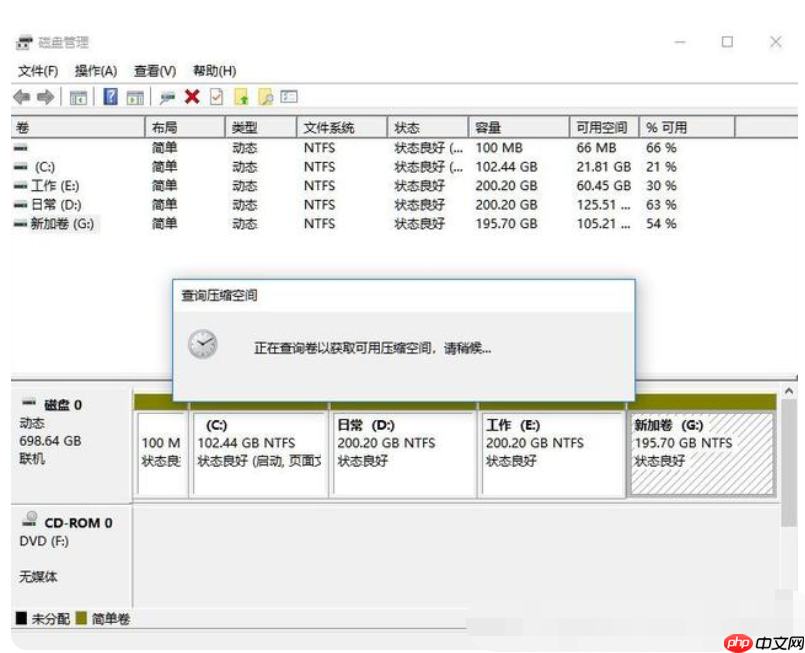Click the view settings list icon
This screenshot has width=805, height=653.
pos(289,97)
